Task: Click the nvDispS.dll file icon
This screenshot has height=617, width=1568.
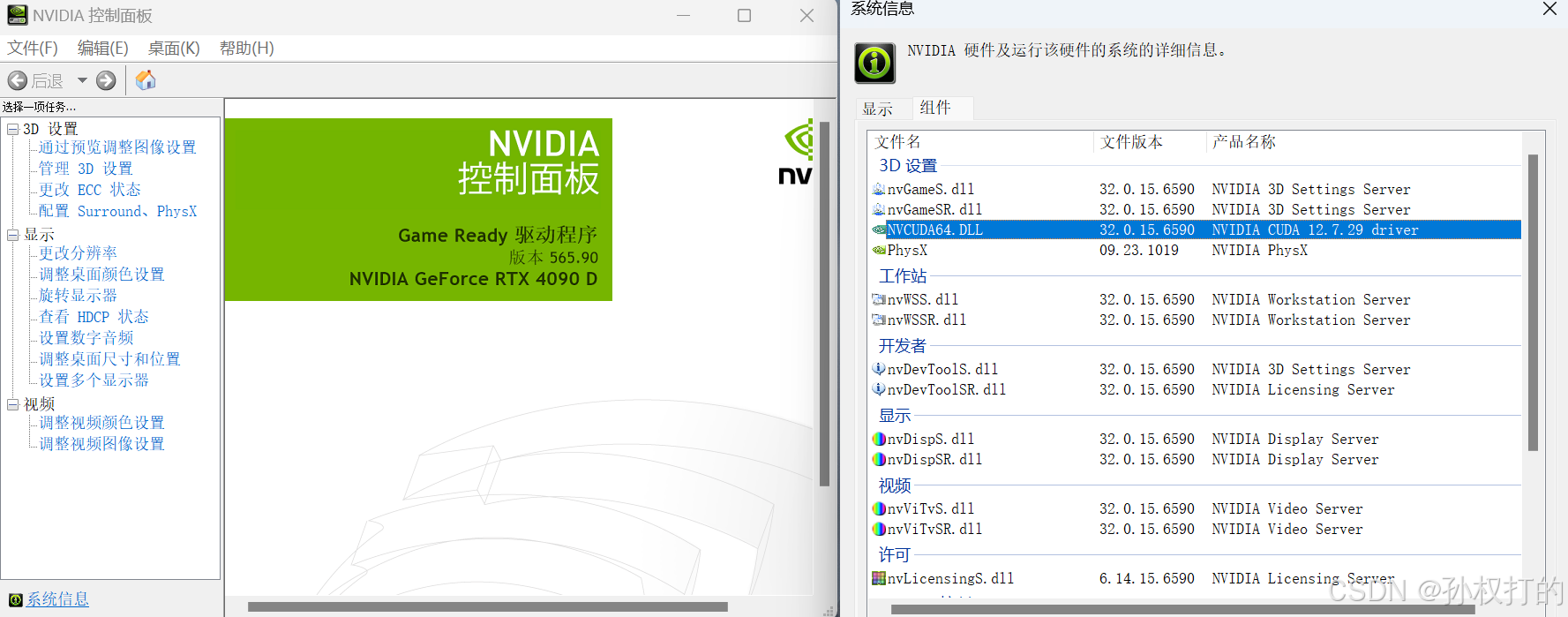Action: 879,439
